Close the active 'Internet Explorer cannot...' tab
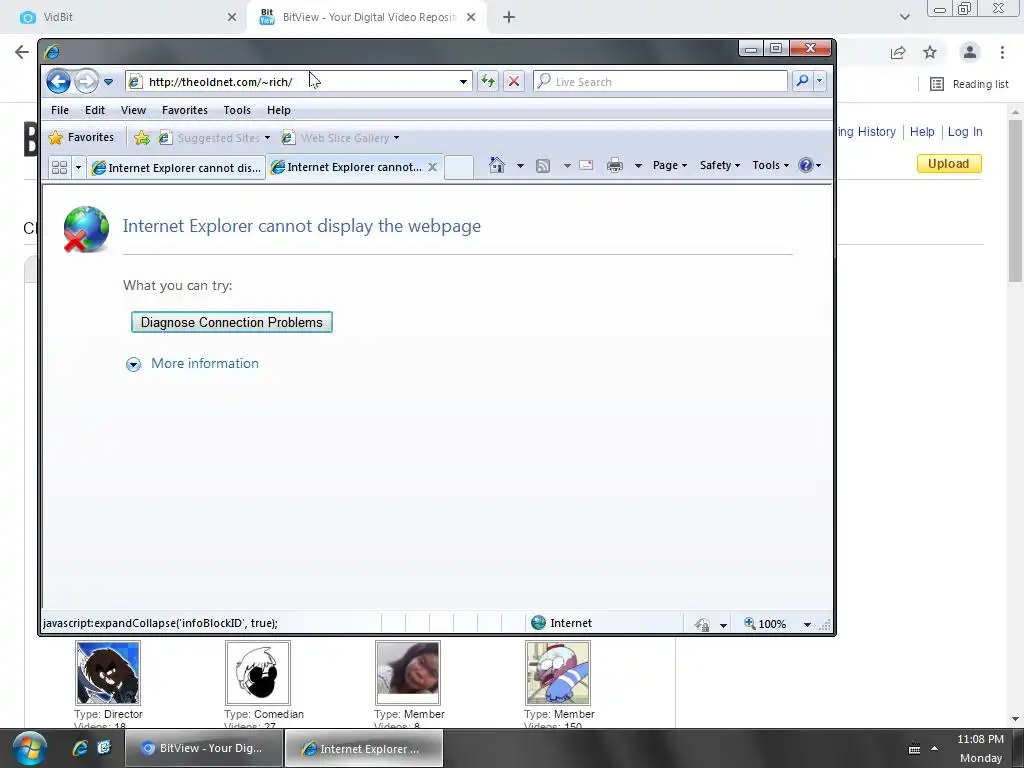 pos(432,167)
